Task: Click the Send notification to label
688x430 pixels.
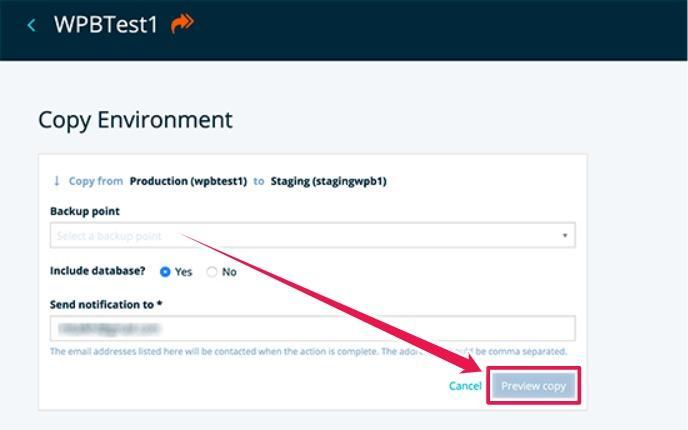Action: pyautogui.click(x=106, y=305)
